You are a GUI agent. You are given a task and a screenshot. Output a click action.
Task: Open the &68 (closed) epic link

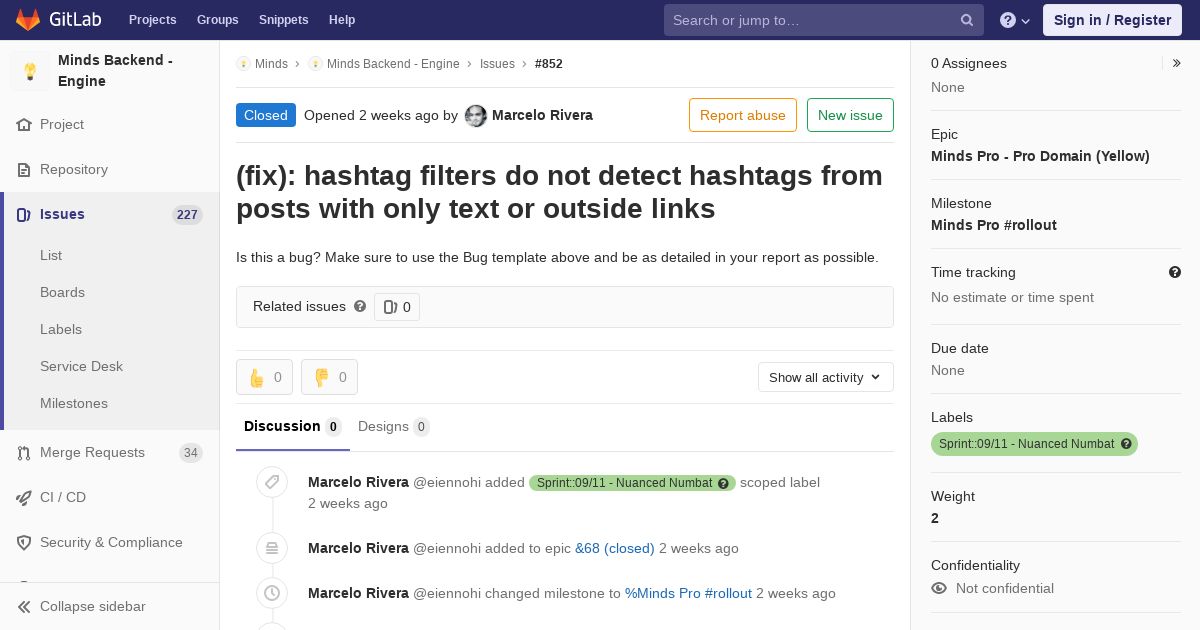point(614,548)
